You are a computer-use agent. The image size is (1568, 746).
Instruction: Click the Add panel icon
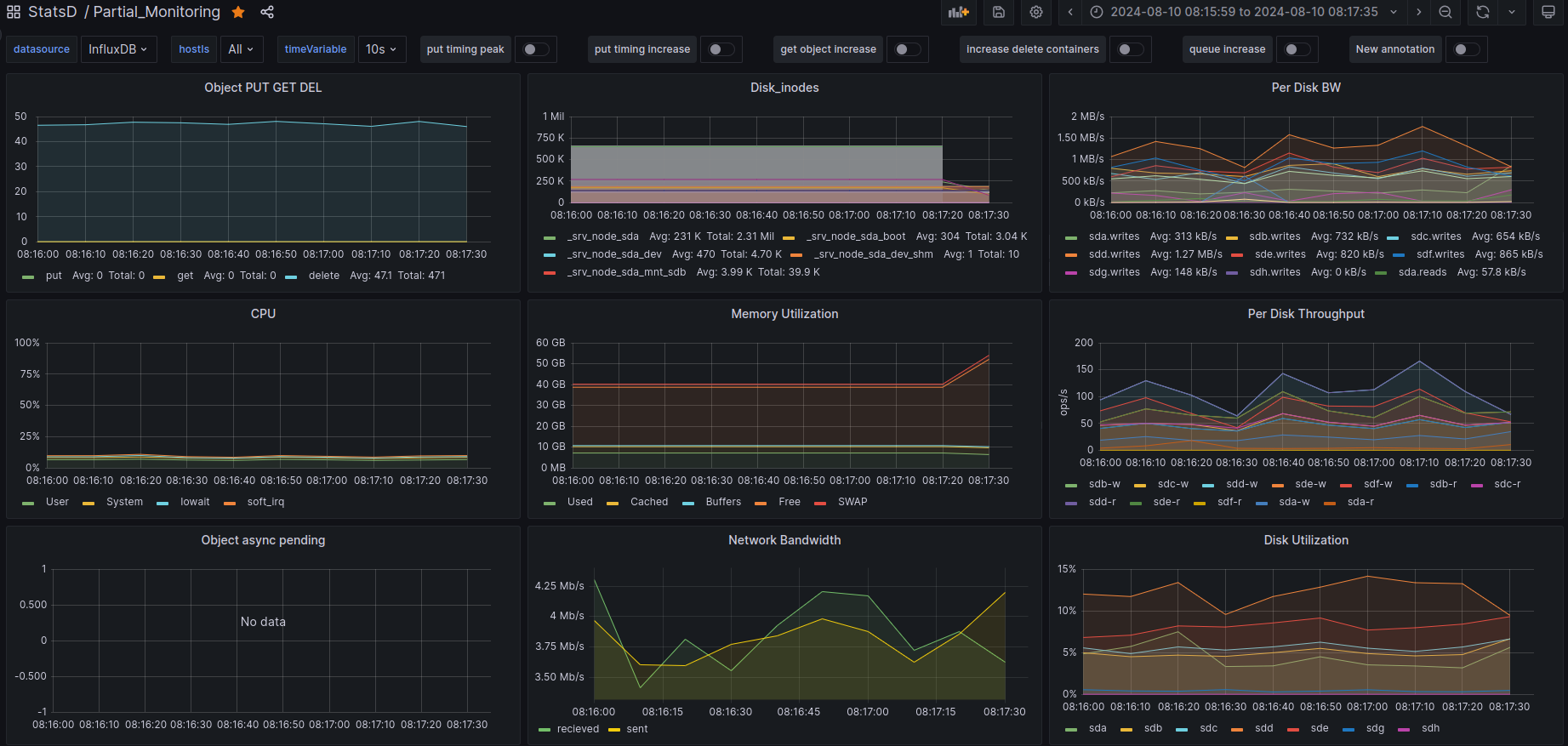[x=959, y=12]
